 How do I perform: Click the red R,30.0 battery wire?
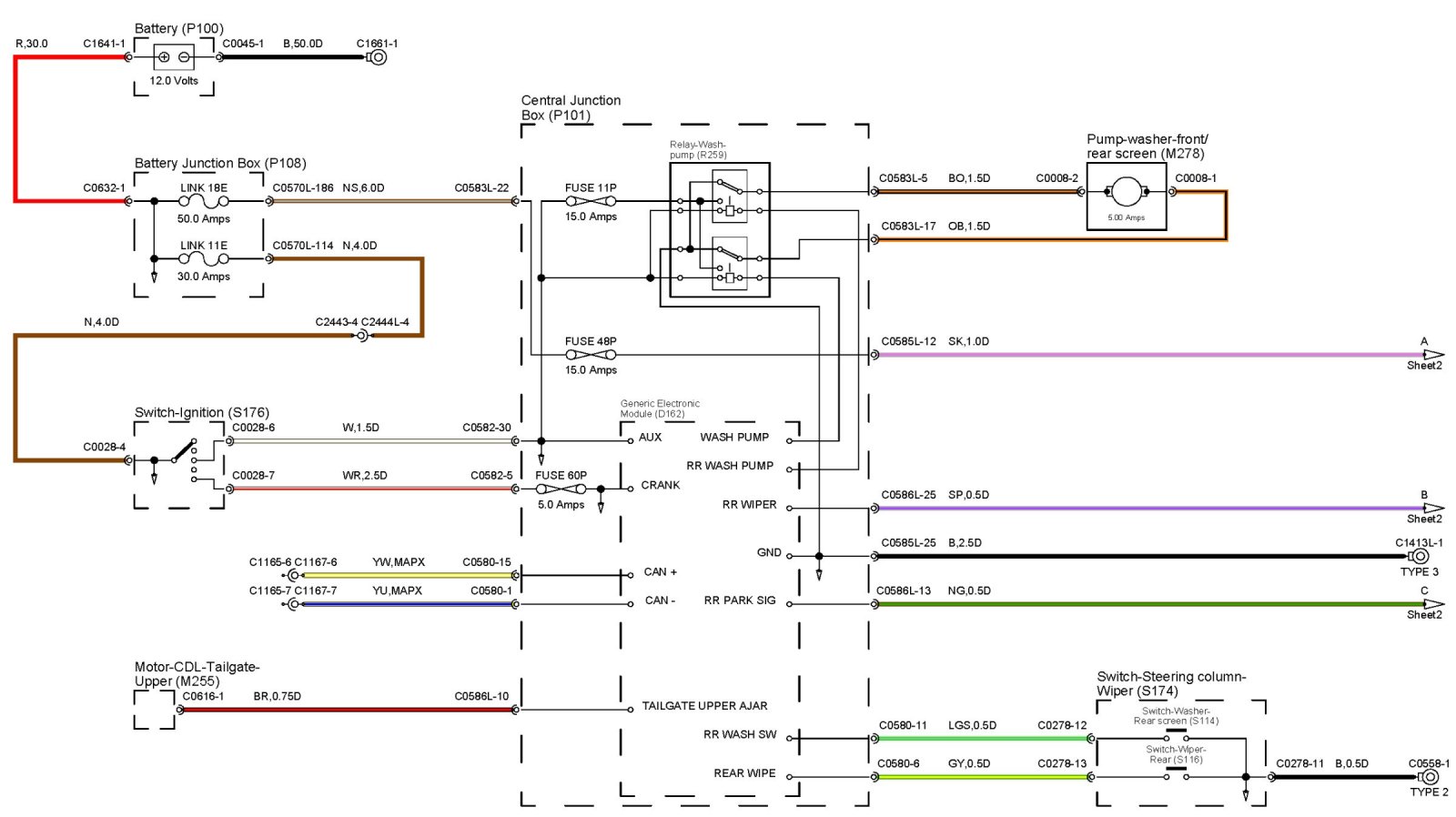pos(15,127)
